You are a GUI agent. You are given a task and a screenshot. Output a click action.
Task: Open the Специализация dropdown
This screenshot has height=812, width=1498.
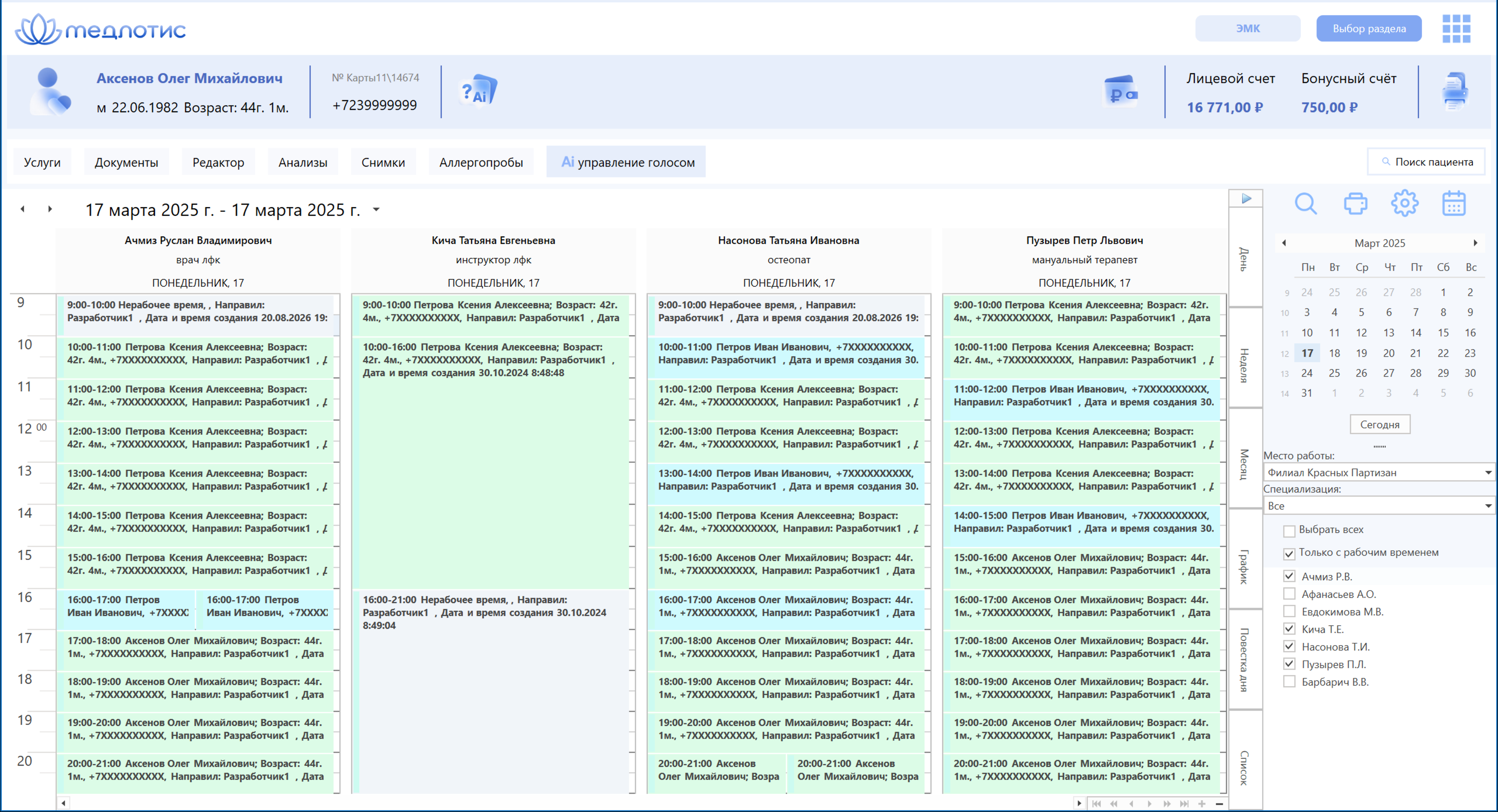pyautogui.click(x=1379, y=506)
